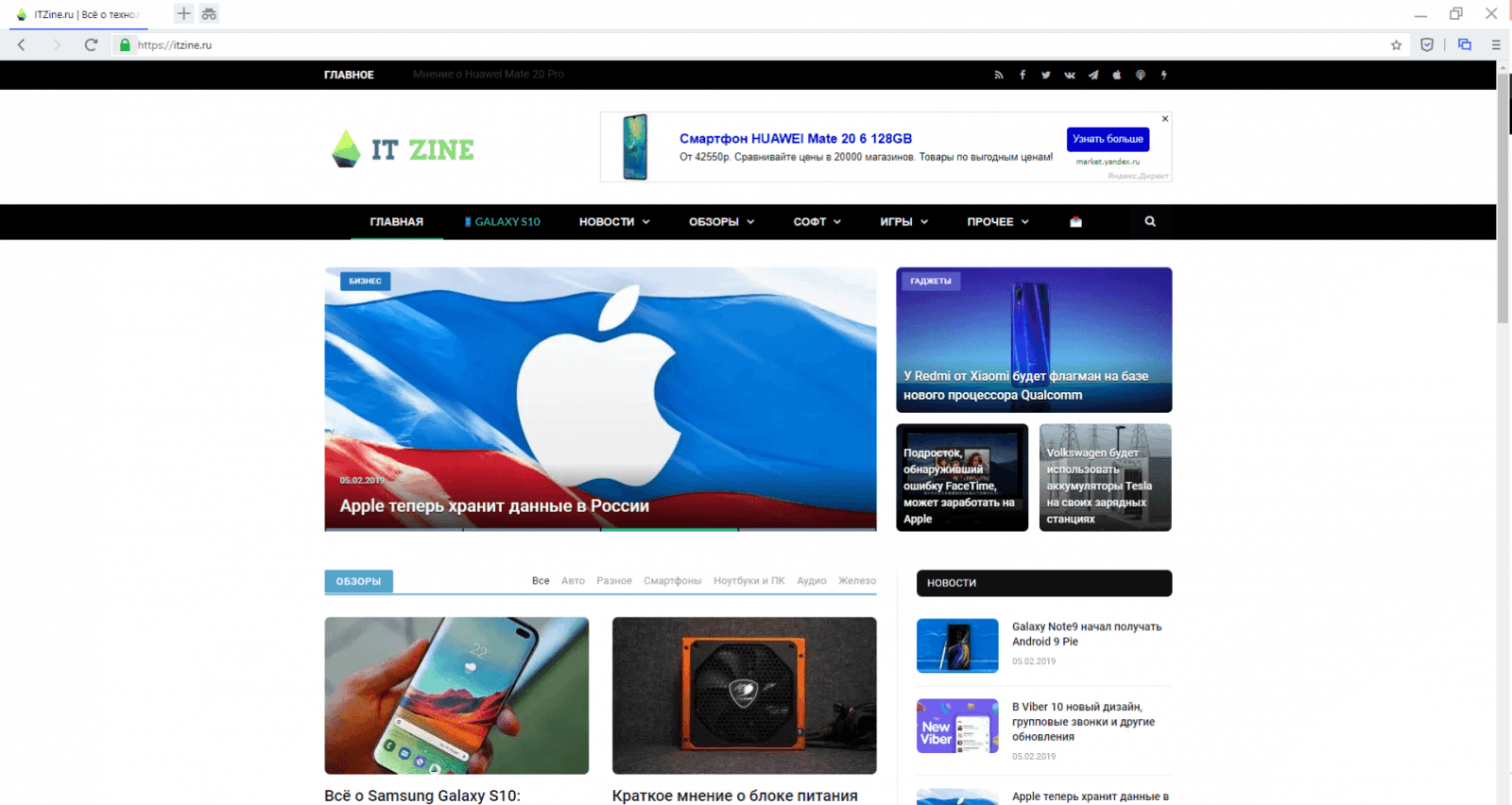The width and height of the screenshot is (1512, 805).
Task: Click the browser forward arrow
Action: point(57,44)
